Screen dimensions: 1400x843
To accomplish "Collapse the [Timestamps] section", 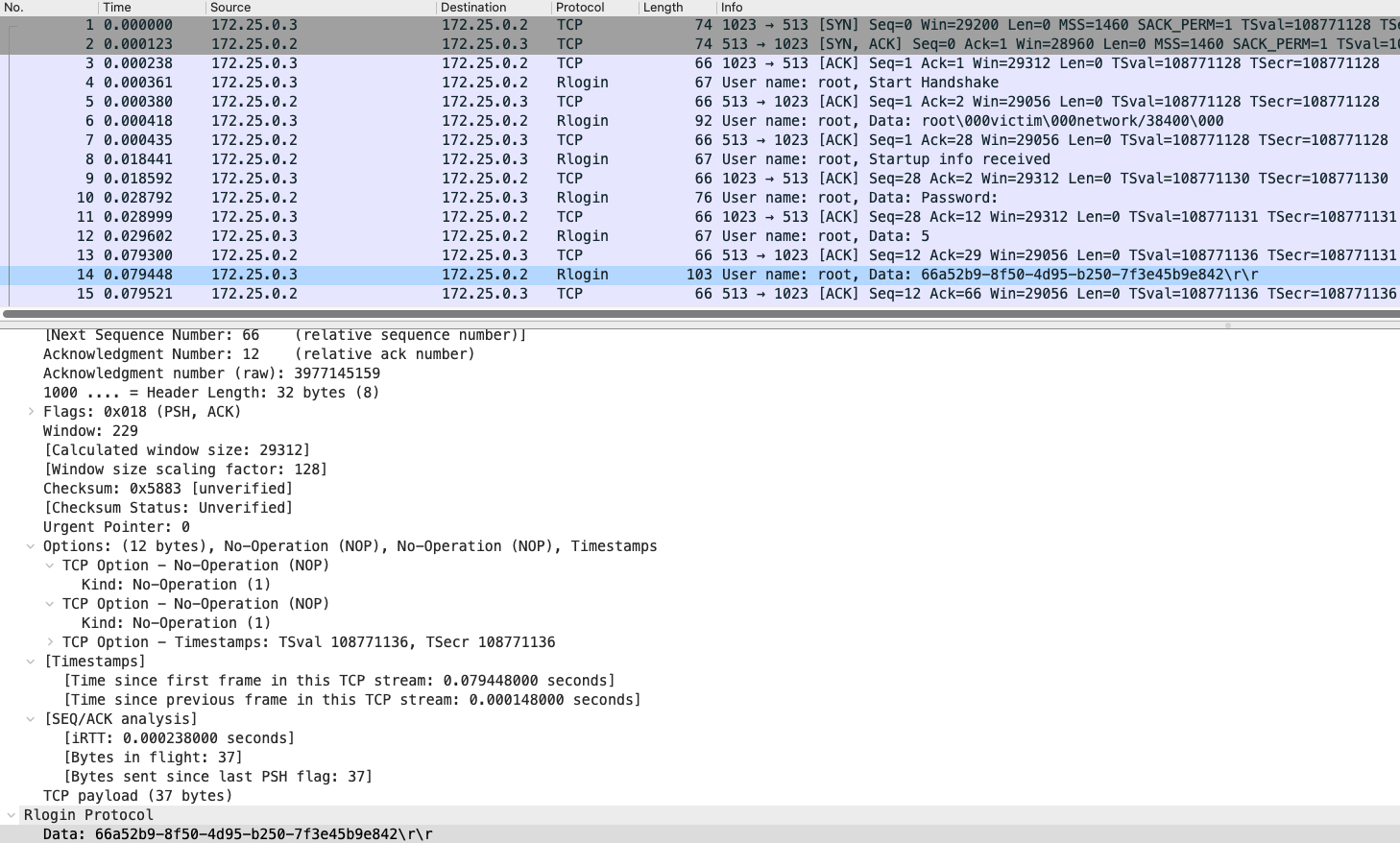I will 31,662.
